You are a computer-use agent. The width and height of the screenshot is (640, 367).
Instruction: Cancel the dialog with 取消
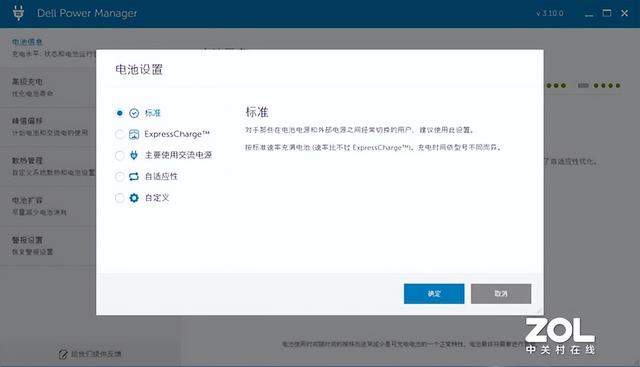[501, 294]
